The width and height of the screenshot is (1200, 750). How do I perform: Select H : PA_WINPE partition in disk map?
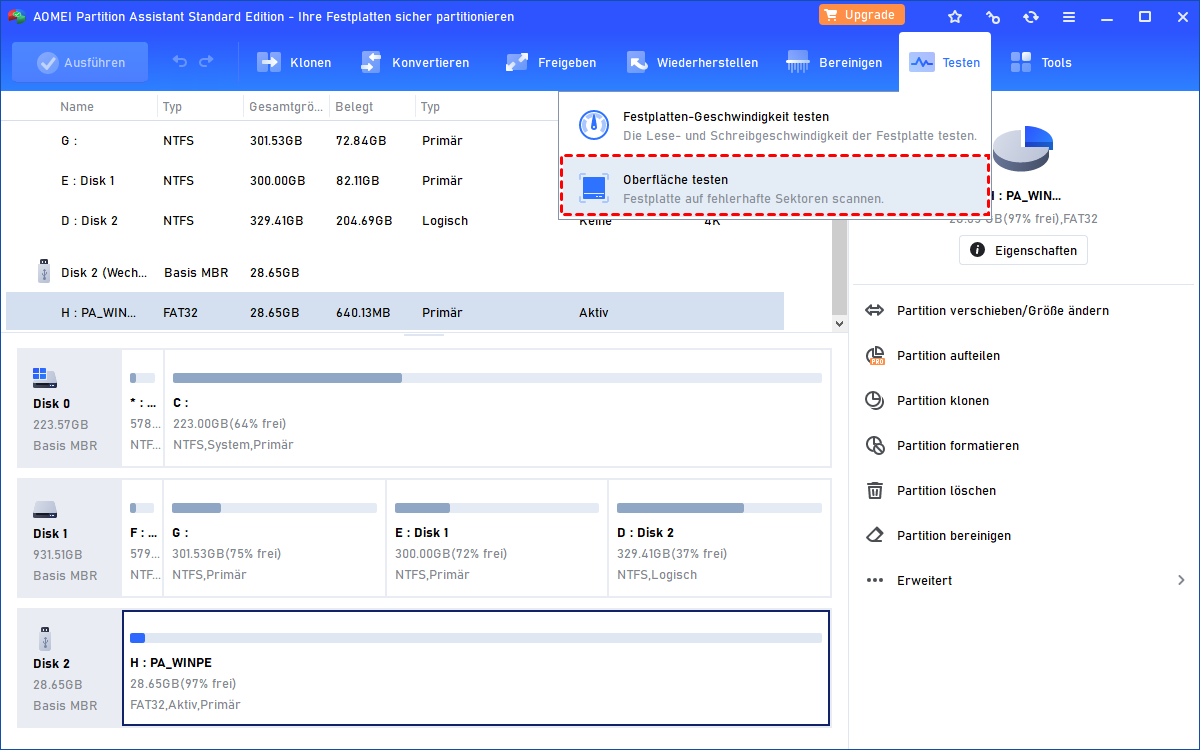(x=476, y=668)
